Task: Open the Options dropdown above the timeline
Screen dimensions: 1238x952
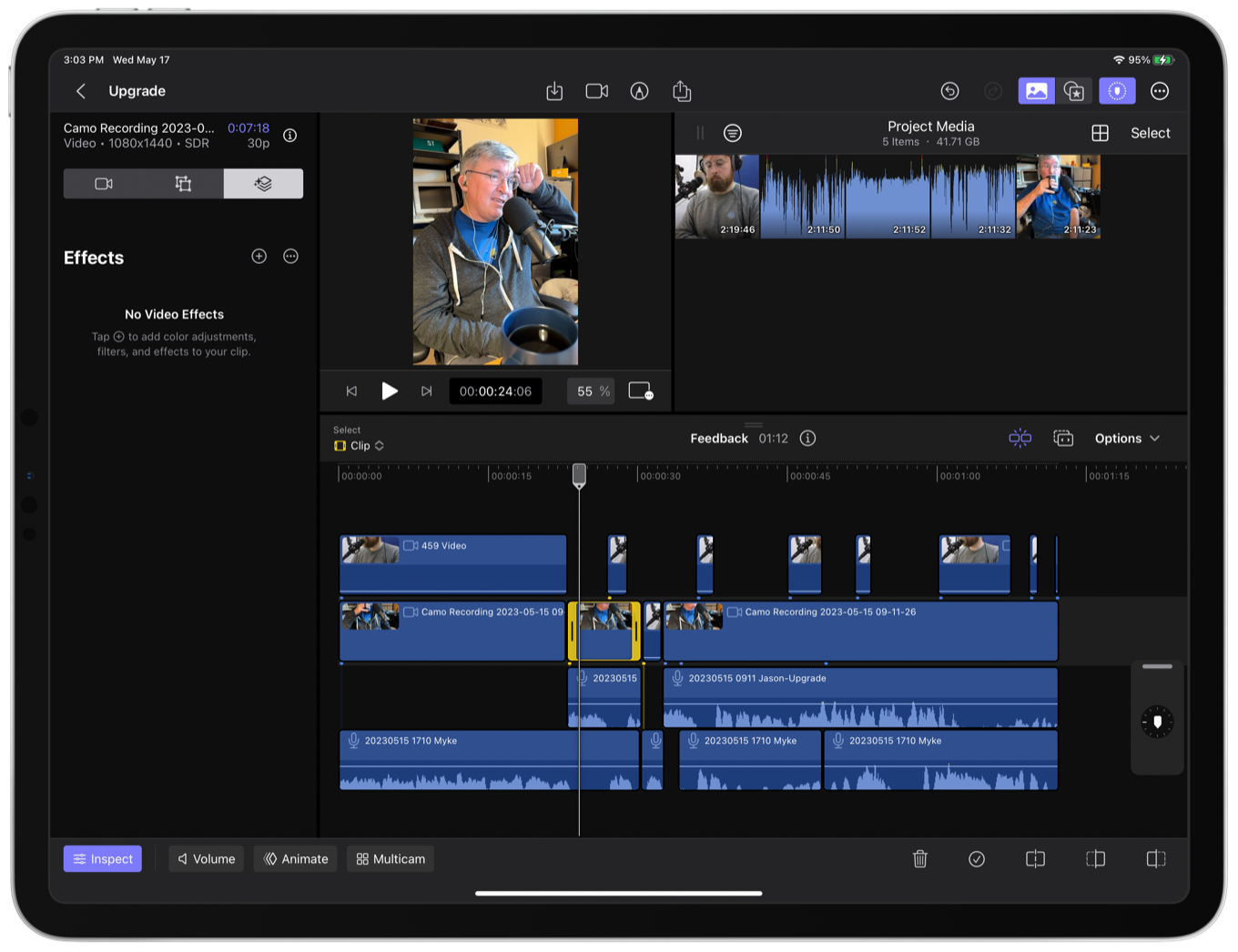Action: coord(1126,438)
